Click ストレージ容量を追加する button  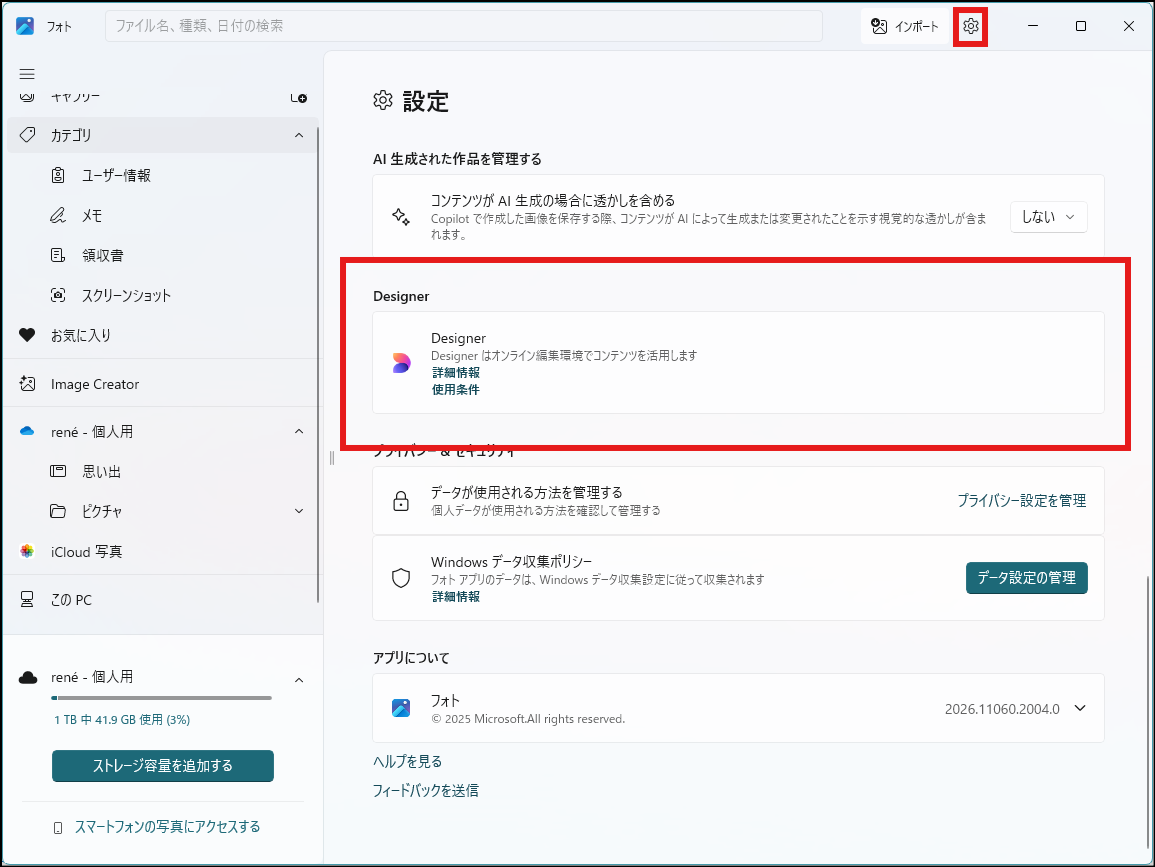pyautogui.click(x=163, y=766)
